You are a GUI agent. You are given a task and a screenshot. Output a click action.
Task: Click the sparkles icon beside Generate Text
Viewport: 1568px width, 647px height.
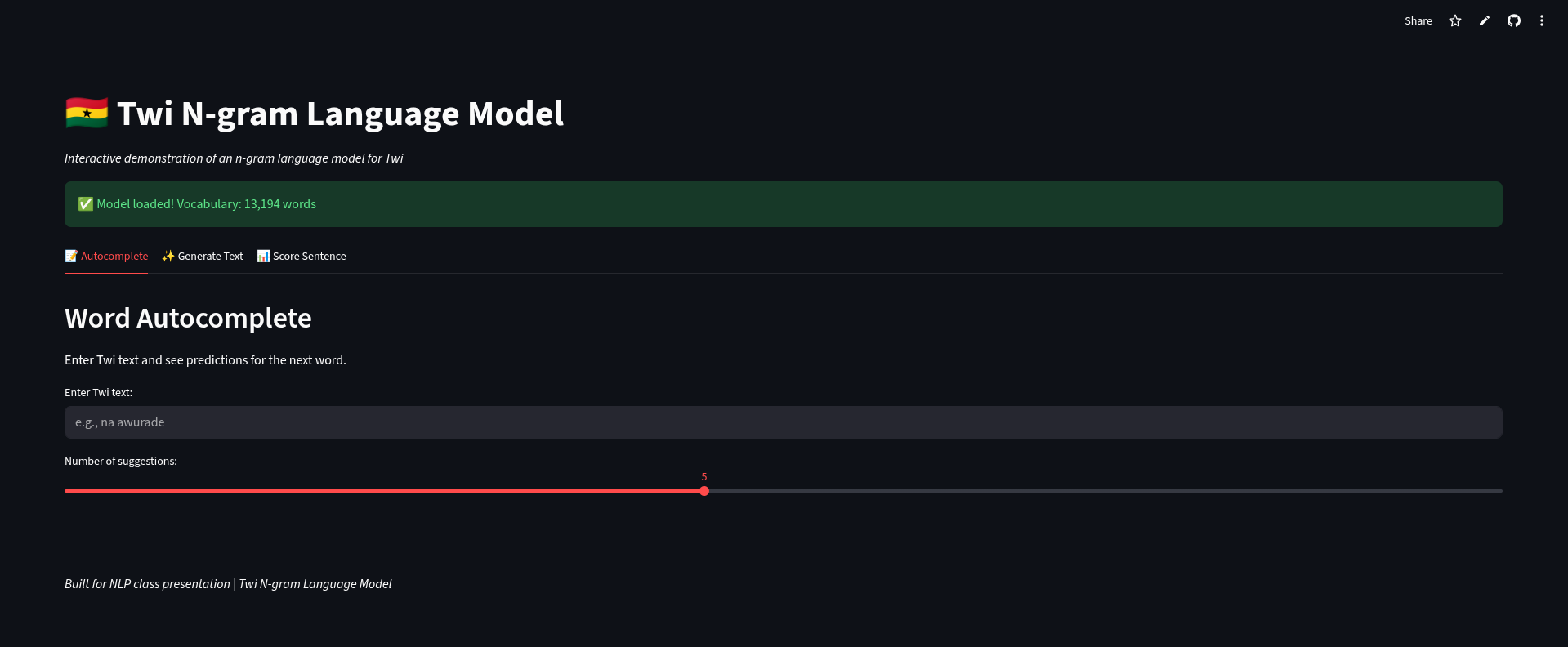168,256
